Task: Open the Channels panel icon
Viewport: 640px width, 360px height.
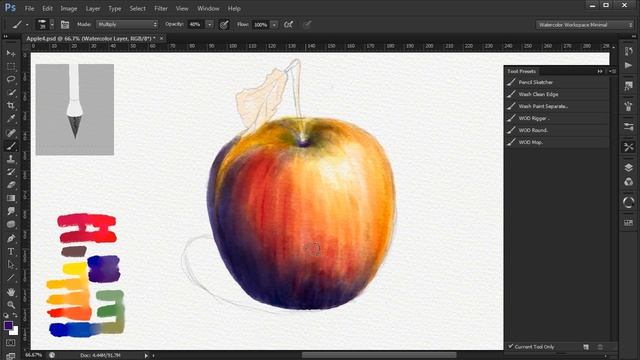Action: click(629, 182)
